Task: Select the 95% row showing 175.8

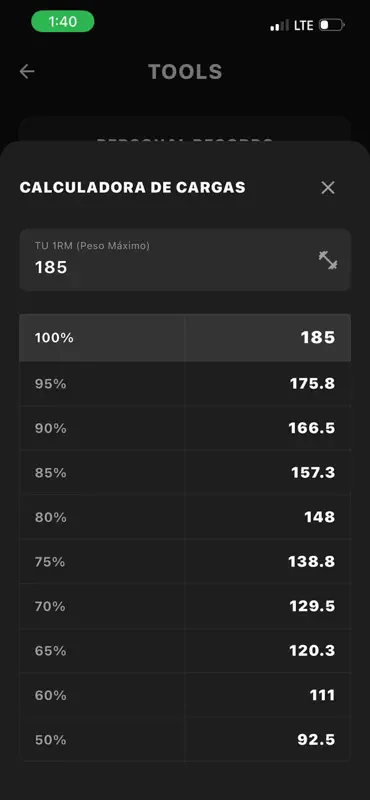Action: click(185, 384)
